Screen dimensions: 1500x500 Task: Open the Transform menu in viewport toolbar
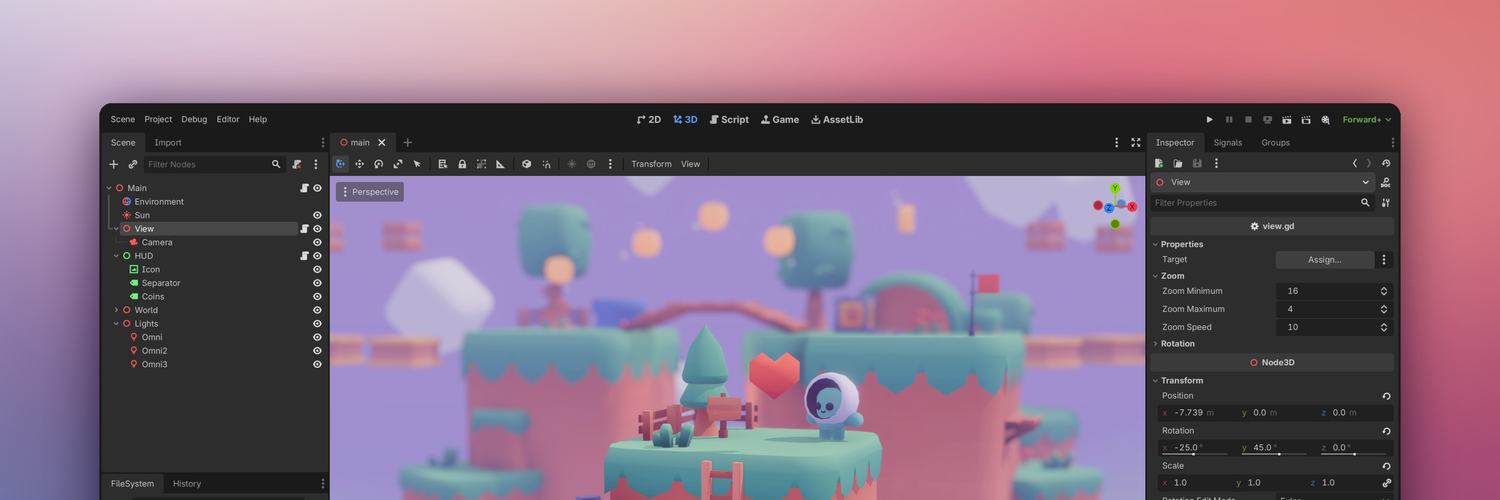tap(651, 164)
